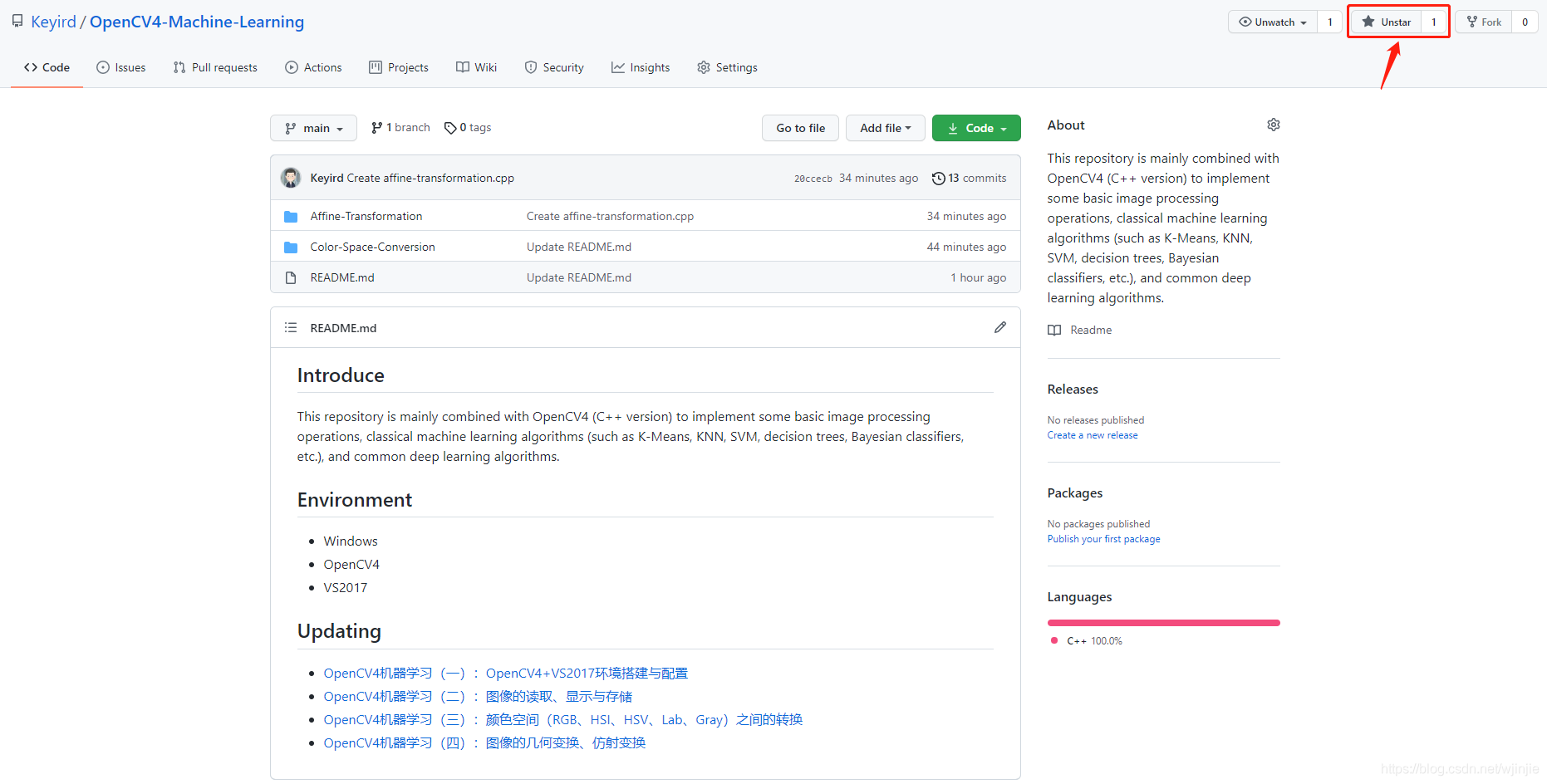Click the watchers count next to Unwatch
Viewport: 1547px width, 784px height.
1330,22
